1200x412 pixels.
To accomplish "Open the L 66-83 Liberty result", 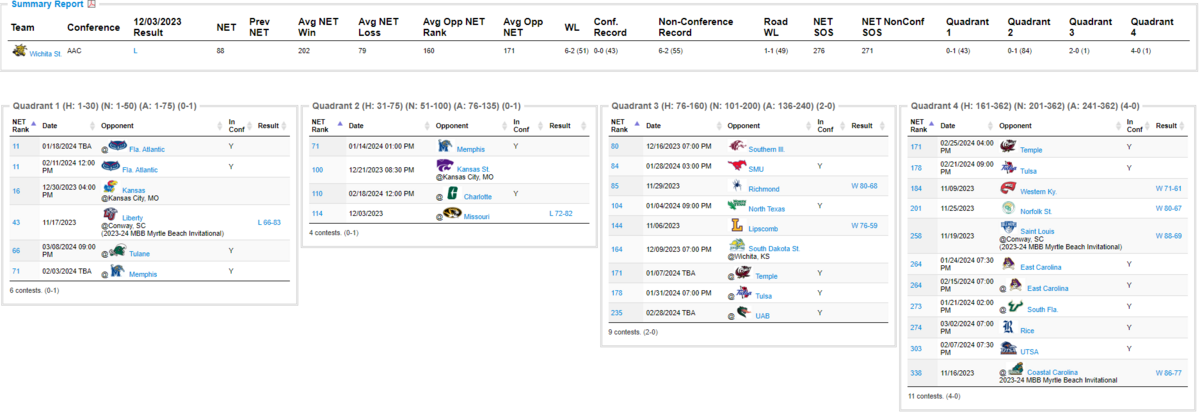I will pyautogui.click(x=269, y=222).
